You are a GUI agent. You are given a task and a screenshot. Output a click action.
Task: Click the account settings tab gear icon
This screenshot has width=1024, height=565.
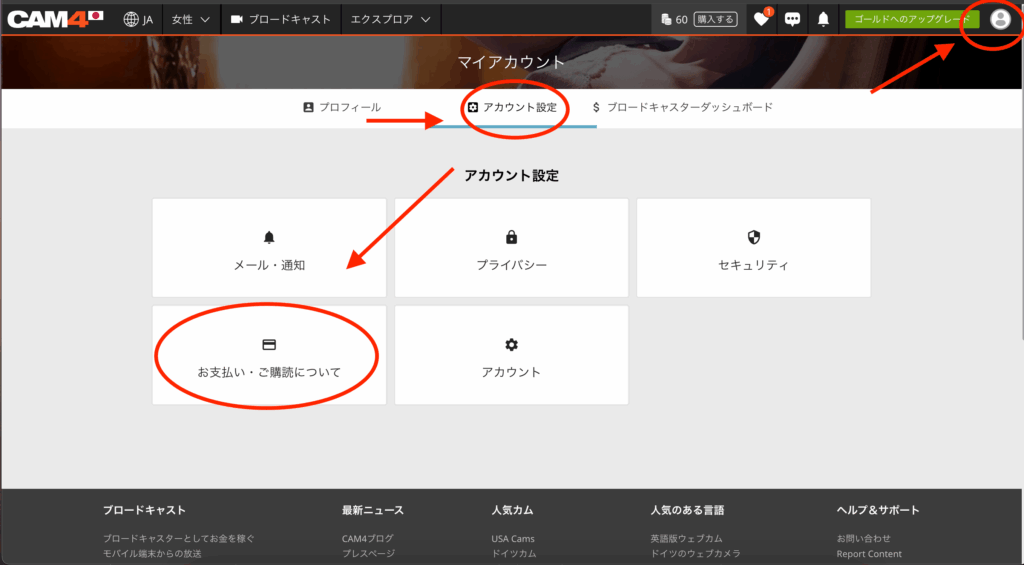473,107
